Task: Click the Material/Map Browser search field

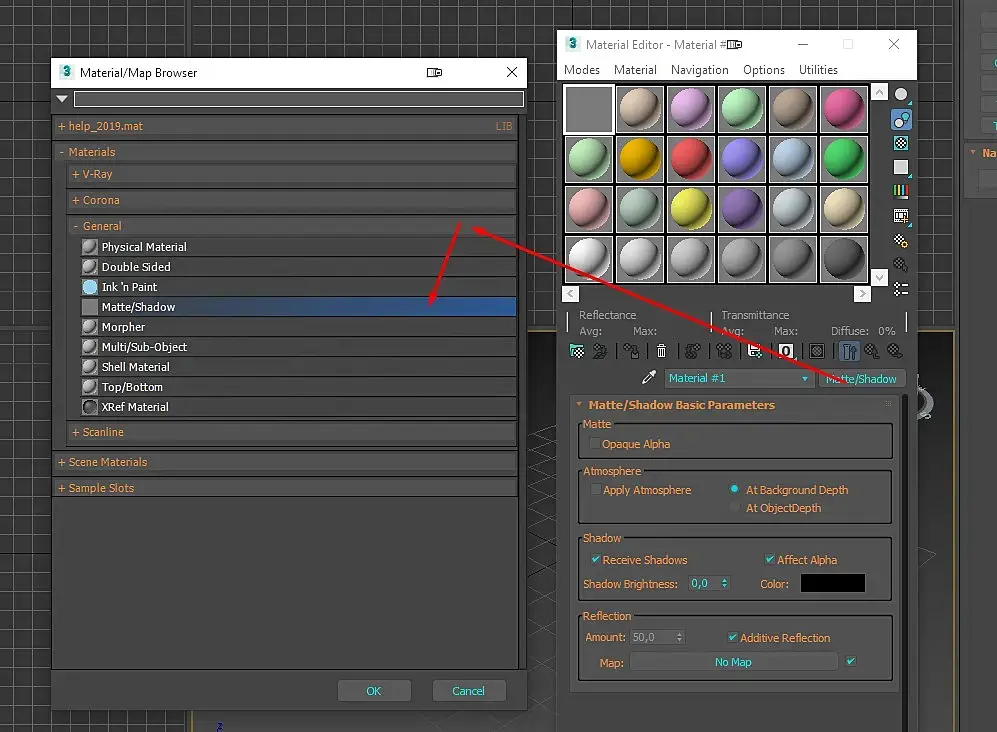Action: click(x=299, y=99)
